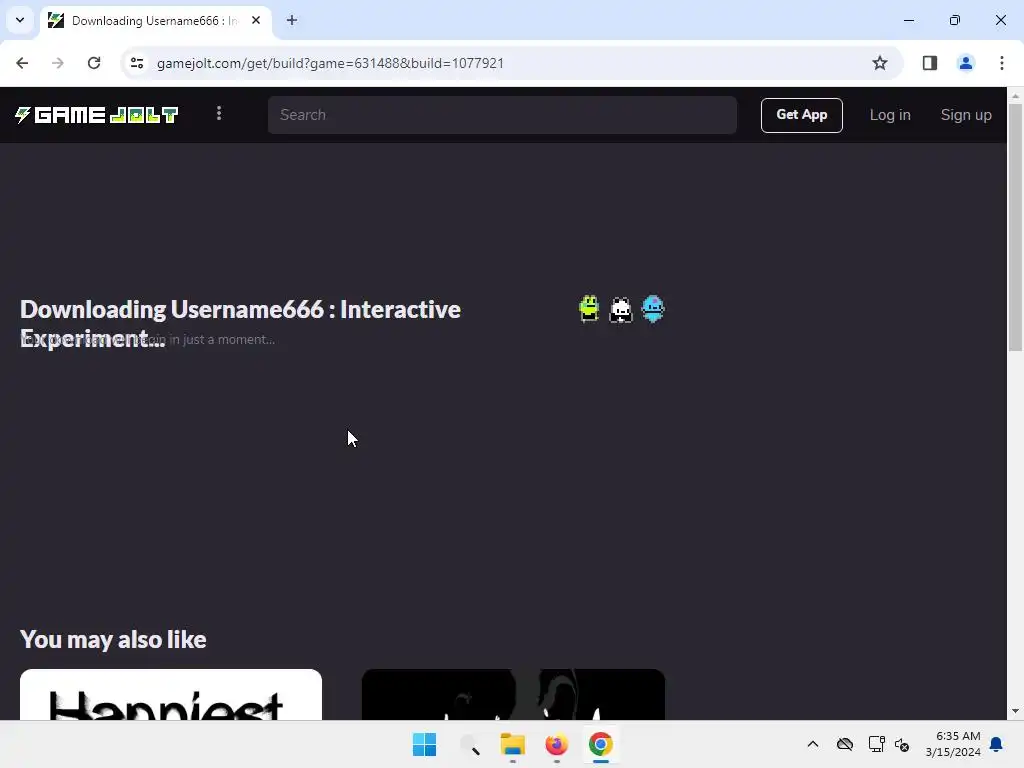Viewport: 1024px width, 768px height.
Task: Reload the current page
Action: click(94, 63)
